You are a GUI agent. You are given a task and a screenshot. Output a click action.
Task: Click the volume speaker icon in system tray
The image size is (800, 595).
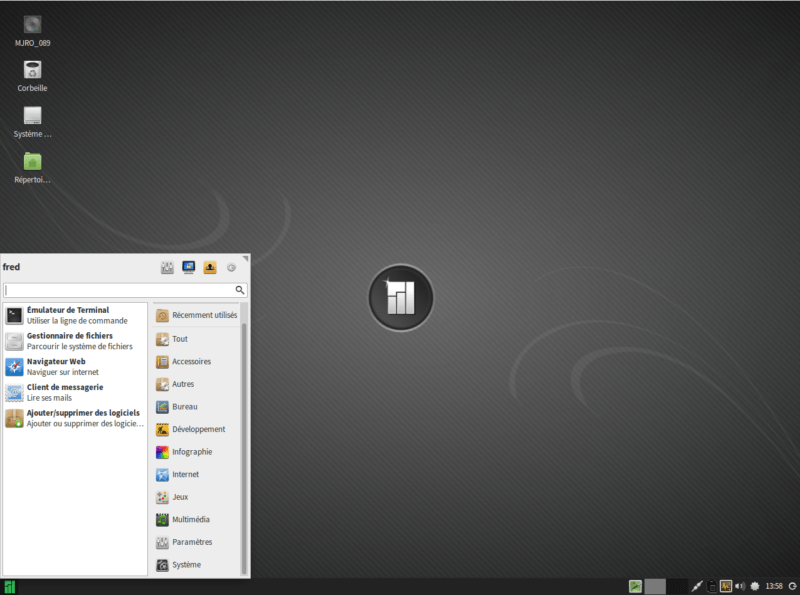740,587
